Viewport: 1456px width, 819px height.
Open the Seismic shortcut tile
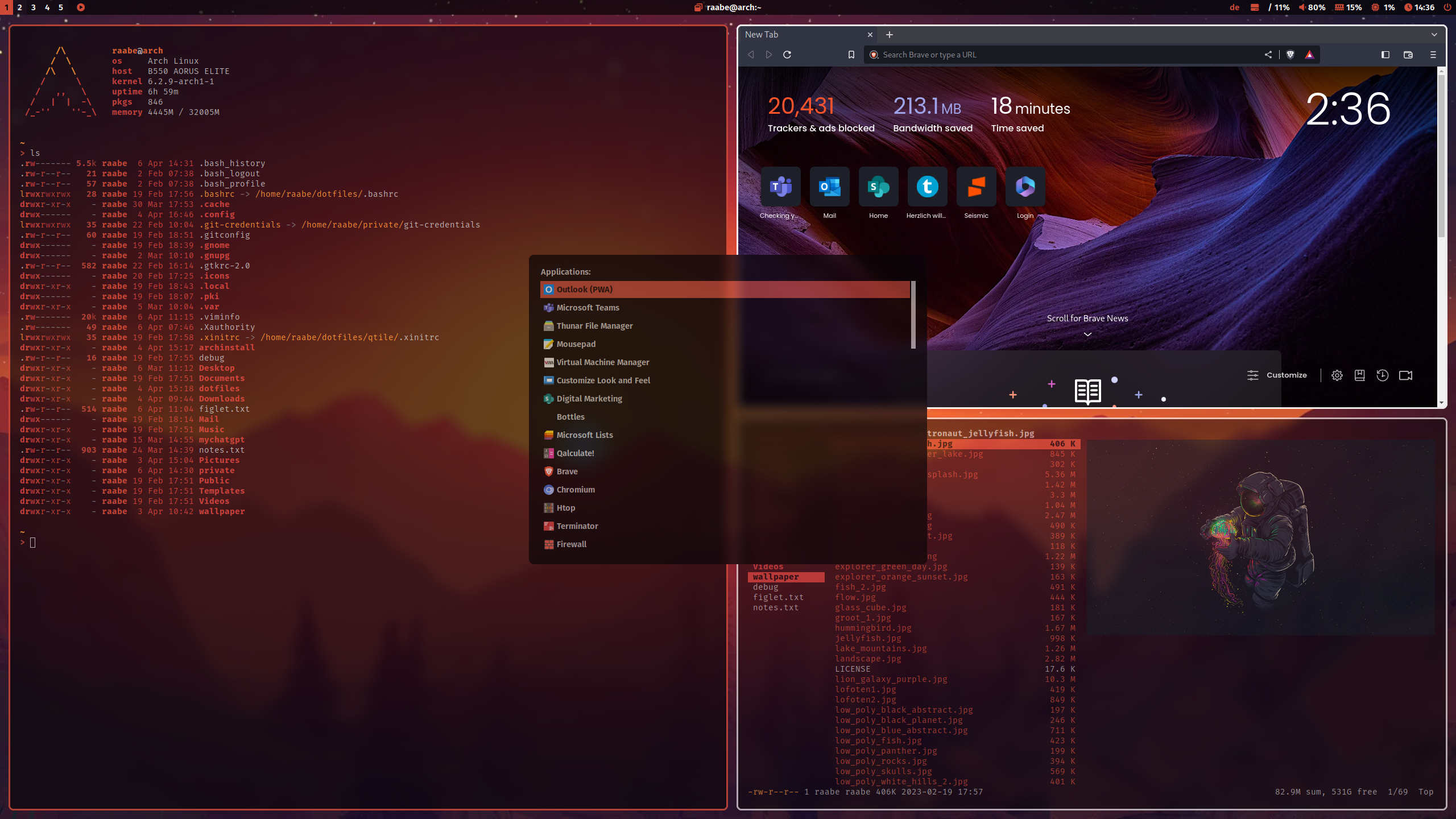pyautogui.click(x=976, y=187)
